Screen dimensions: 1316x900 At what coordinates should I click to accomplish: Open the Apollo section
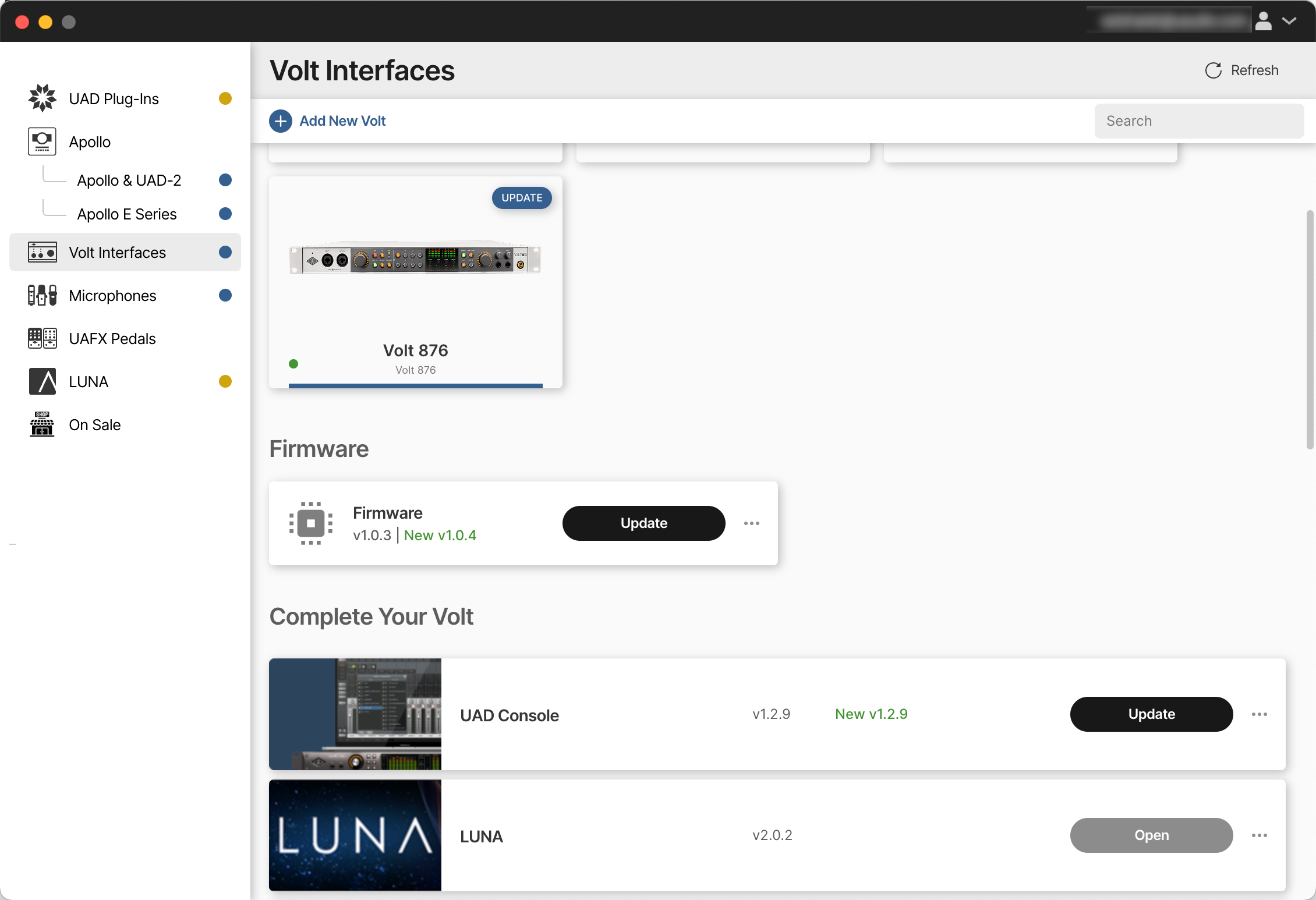click(x=90, y=141)
